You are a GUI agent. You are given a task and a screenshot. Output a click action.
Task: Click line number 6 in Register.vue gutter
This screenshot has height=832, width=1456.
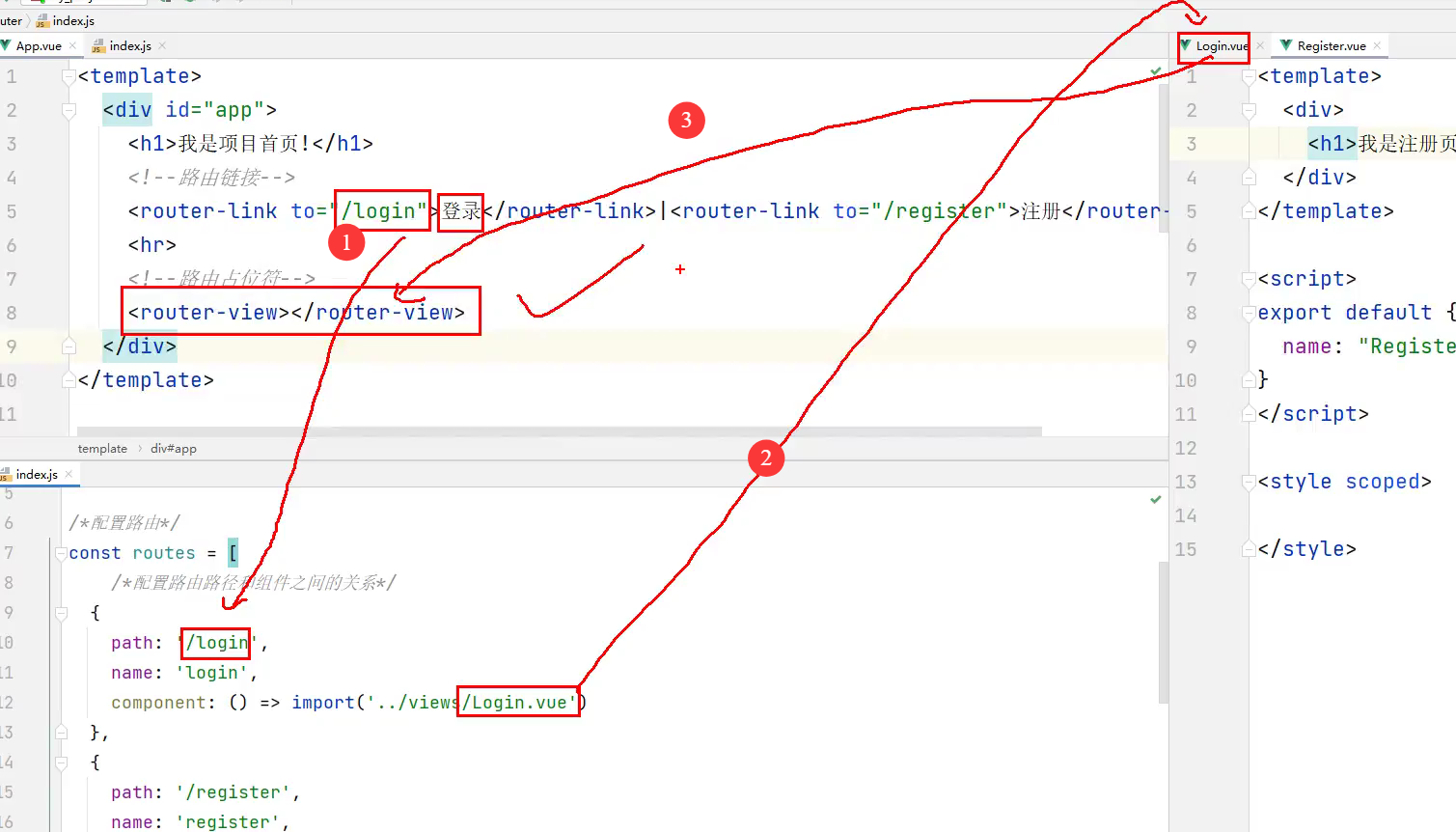pyautogui.click(x=1192, y=245)
